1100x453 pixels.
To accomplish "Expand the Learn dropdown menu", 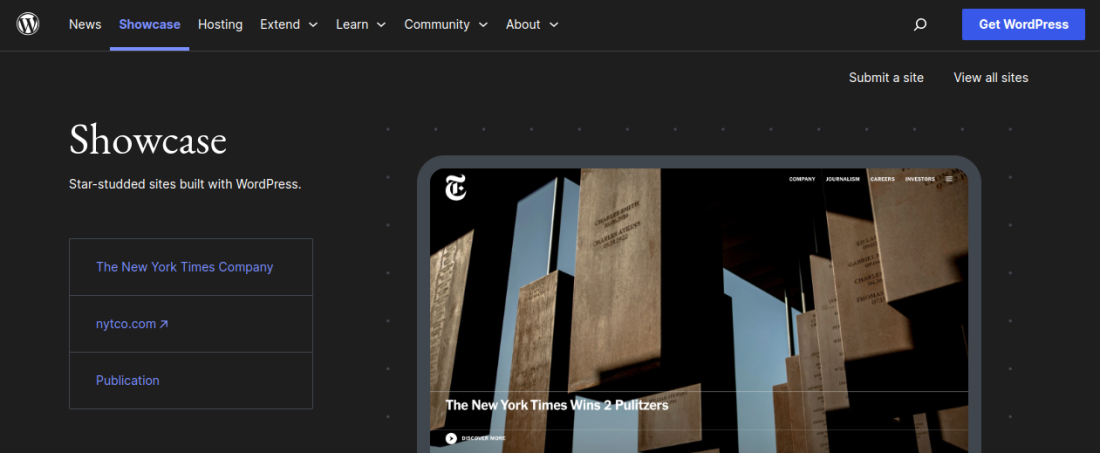I will (x=361, y=25).
